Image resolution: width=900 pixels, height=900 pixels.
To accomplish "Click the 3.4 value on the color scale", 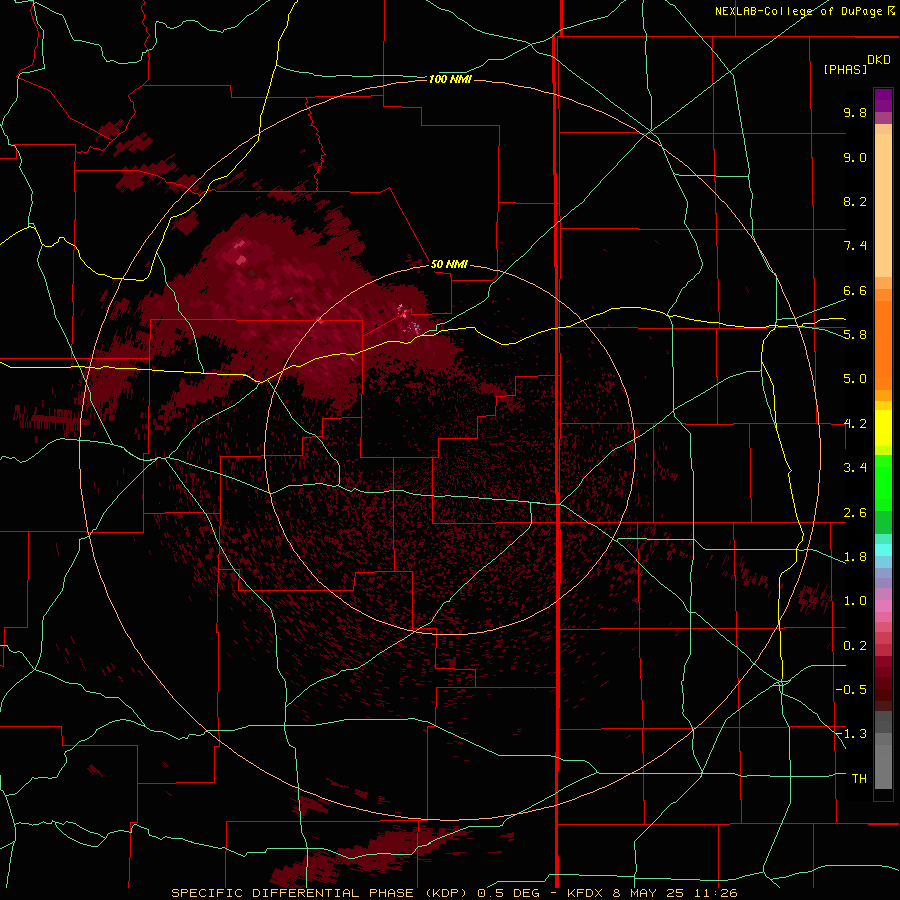I will pos(855,468).
